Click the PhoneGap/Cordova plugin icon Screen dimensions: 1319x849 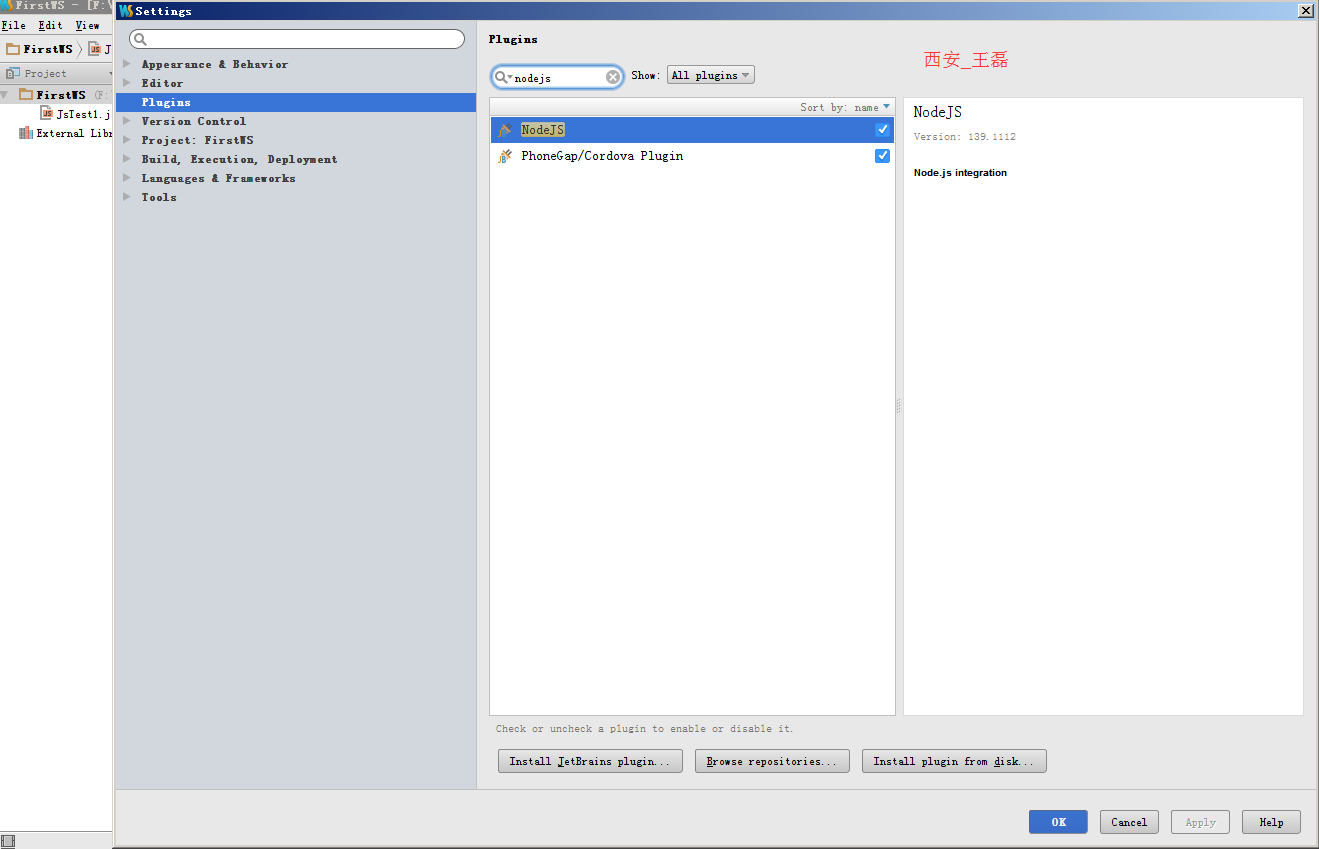[x=506, y=155]
